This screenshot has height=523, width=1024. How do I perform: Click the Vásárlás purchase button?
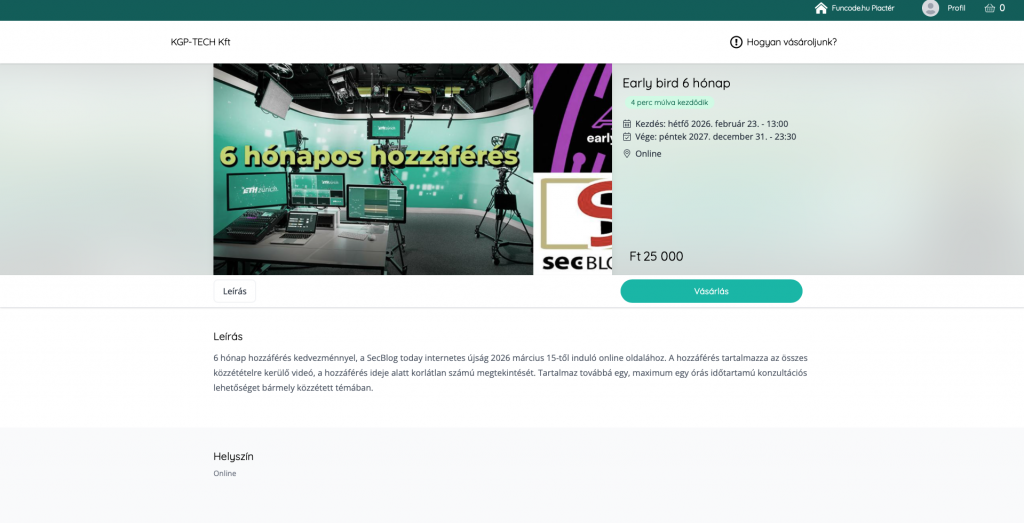pos(711,291)
